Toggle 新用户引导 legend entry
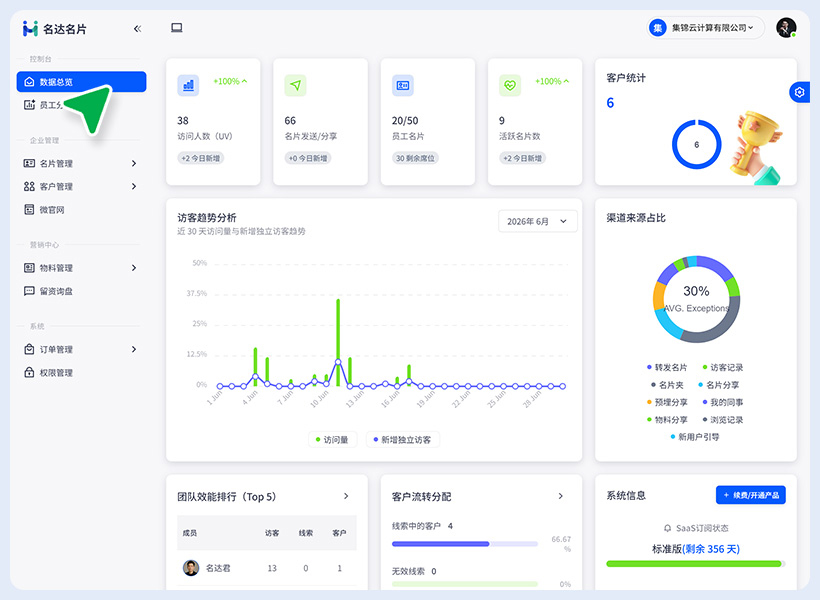820x600 pixels. (x=695, y=437)
